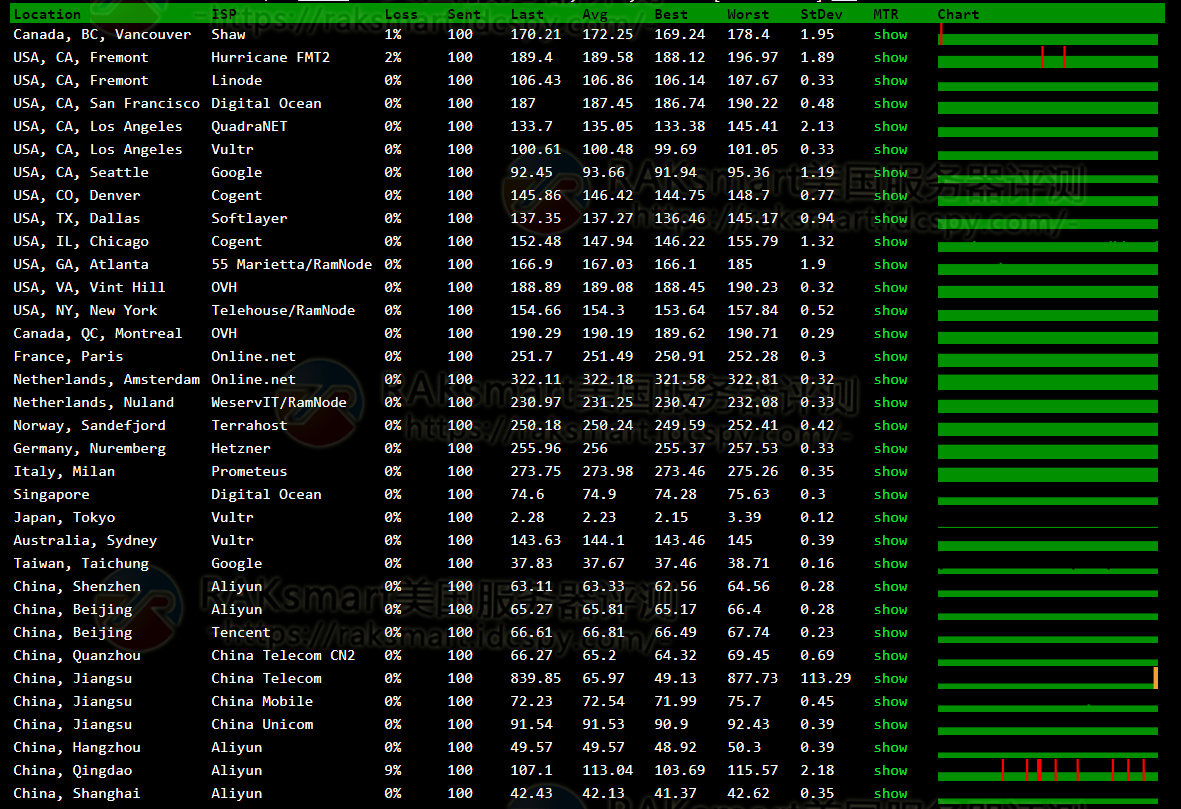Select the Sent column header
Image resolution: width=1181 pixels, height=809 pixels.
click(x=464, y=14)
